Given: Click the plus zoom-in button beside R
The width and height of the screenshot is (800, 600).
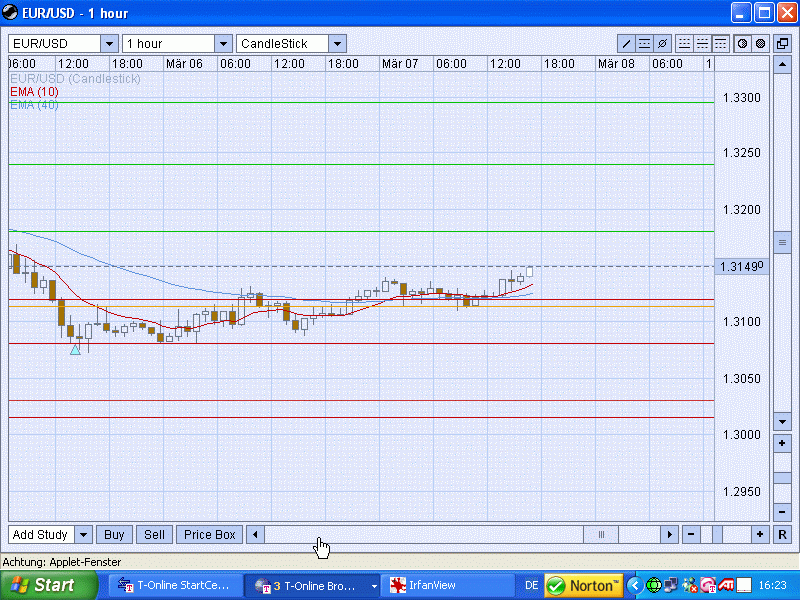Looking at the screenshot, I should point(761,535).
